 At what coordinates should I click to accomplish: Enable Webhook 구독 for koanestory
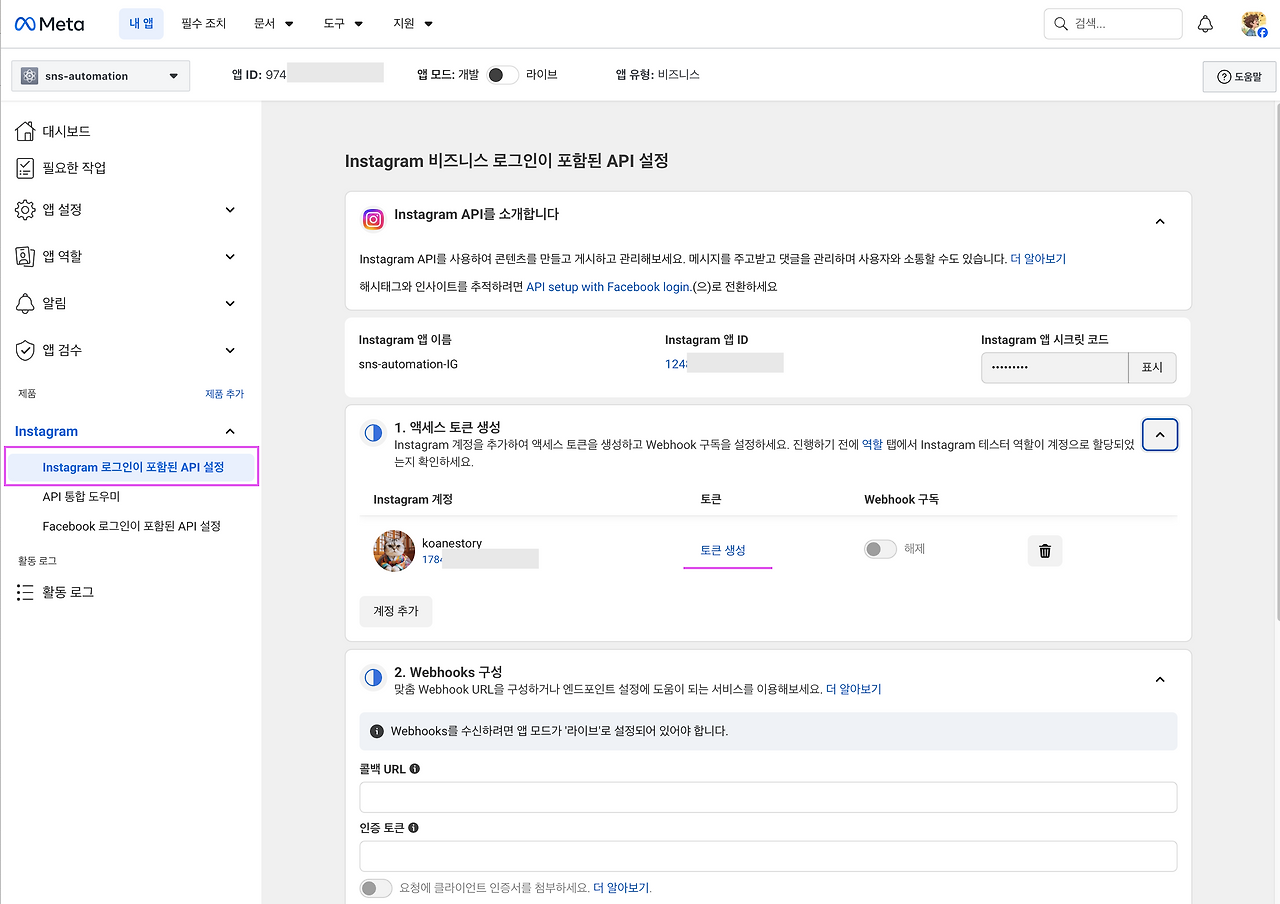point(880,549)
